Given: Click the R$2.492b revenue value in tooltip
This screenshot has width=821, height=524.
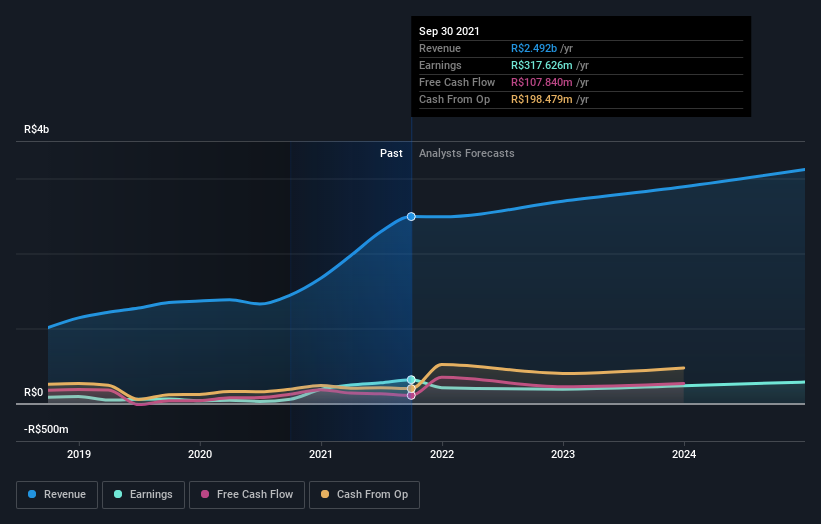Looking at the screenshot, I should 534,48.
